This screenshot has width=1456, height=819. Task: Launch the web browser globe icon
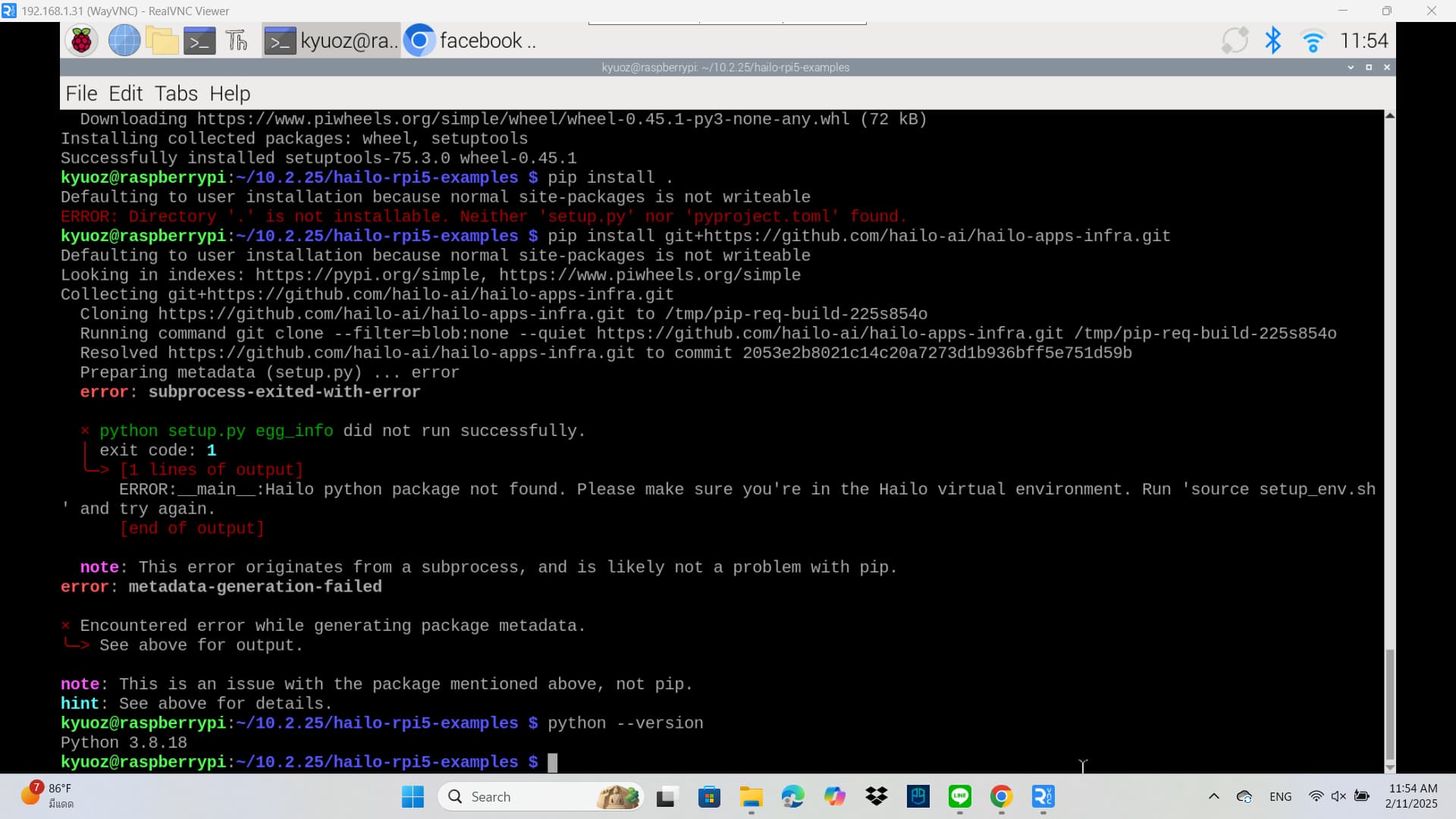coord(124,40)
